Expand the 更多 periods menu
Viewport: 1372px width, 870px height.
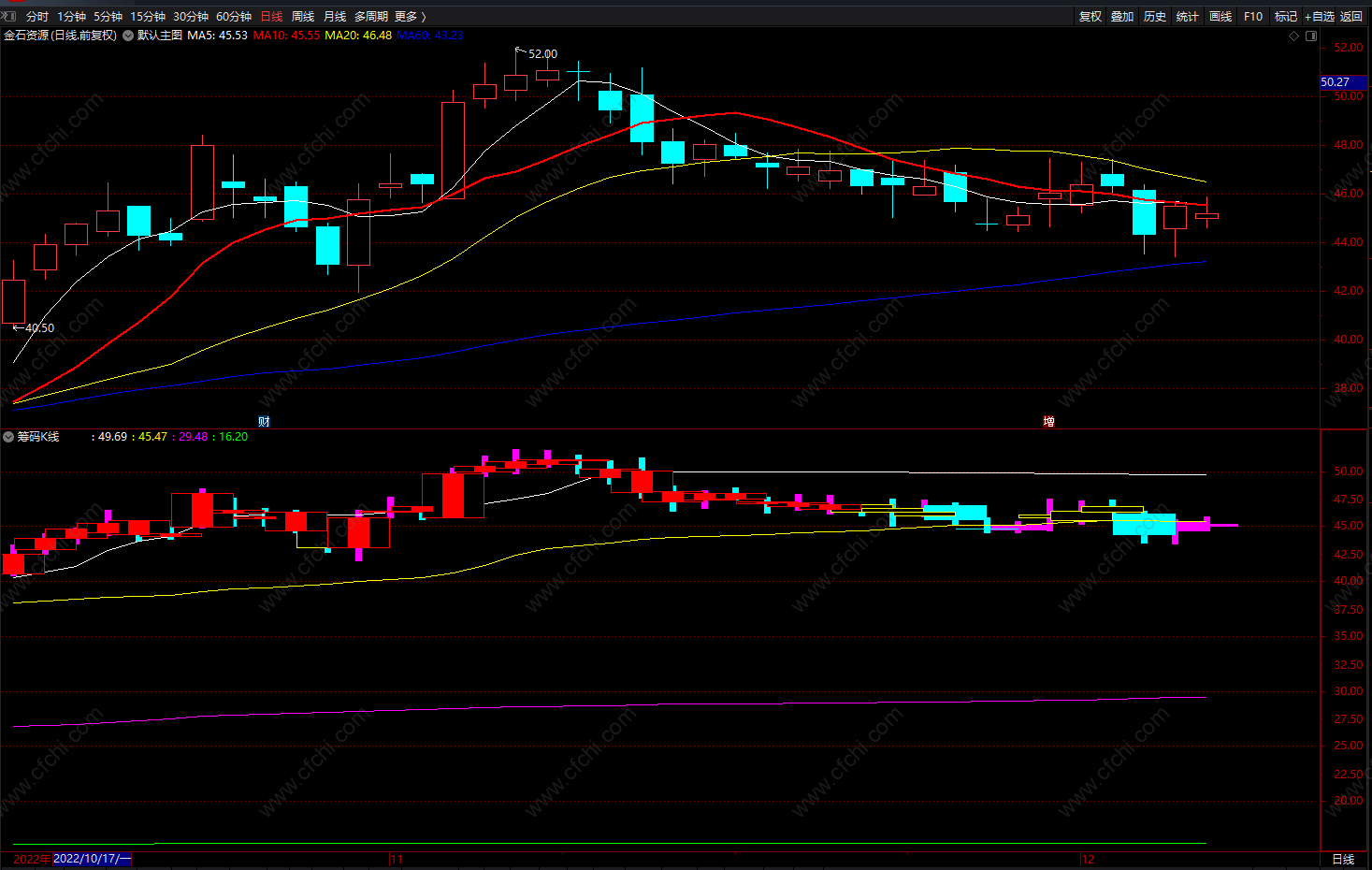tap(410, 16)
